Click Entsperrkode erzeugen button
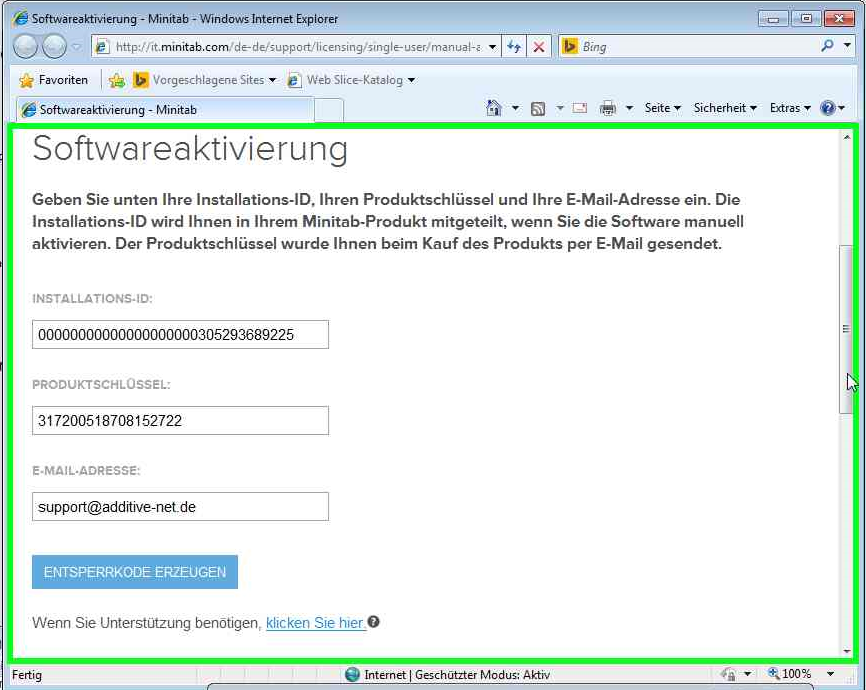This screenshot has height=690, width=866. pos(135,572)
